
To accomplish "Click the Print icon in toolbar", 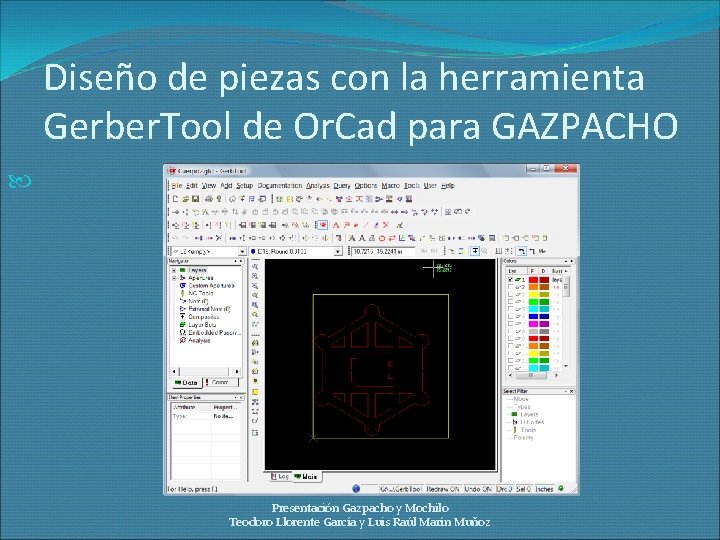I will click(x=209, y=199).
